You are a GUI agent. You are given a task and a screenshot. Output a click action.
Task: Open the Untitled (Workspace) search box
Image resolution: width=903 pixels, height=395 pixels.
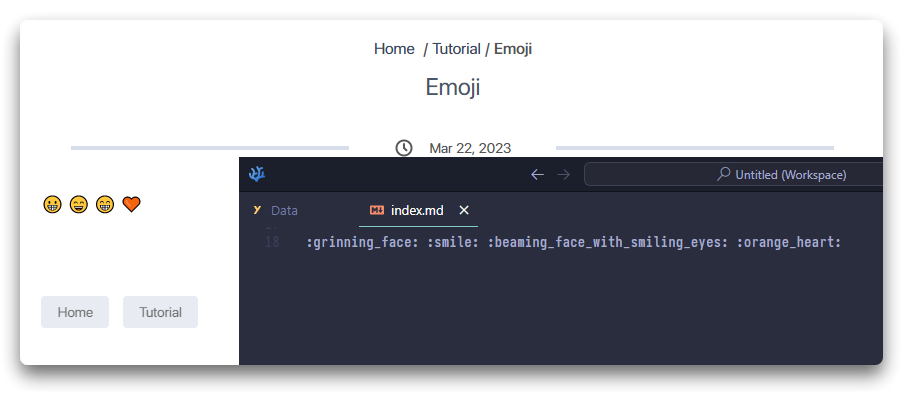(733, 174)
